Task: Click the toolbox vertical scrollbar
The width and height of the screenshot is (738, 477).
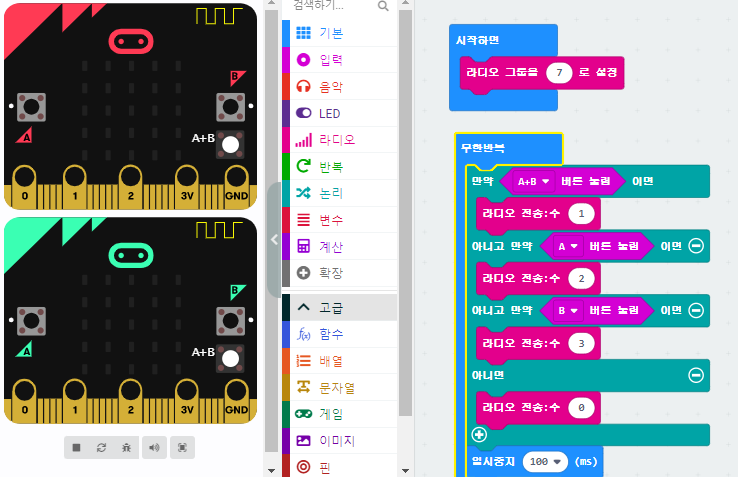Action: point(405,200)
